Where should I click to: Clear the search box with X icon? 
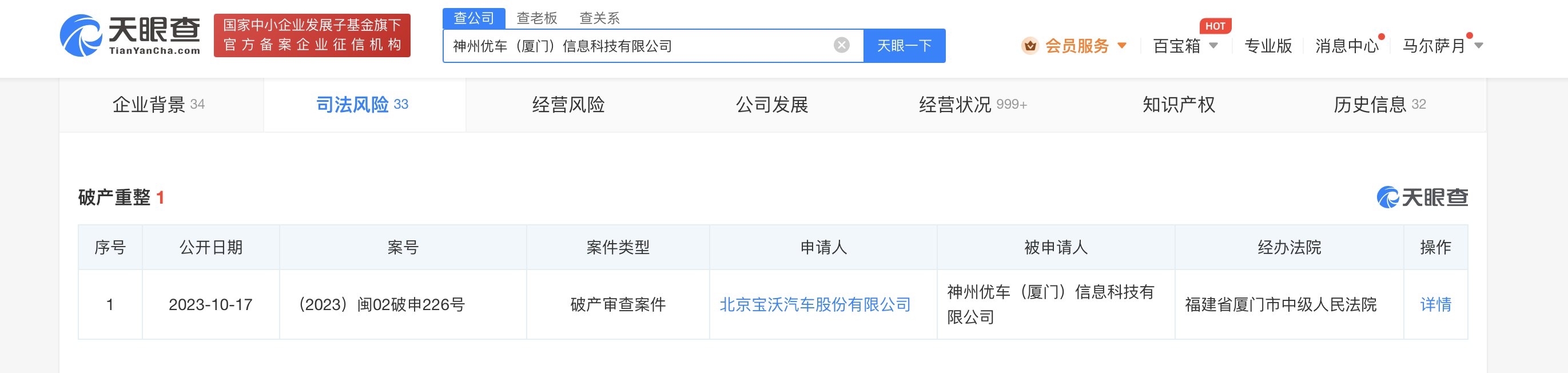pyautogui.click(x=841, y=45)
